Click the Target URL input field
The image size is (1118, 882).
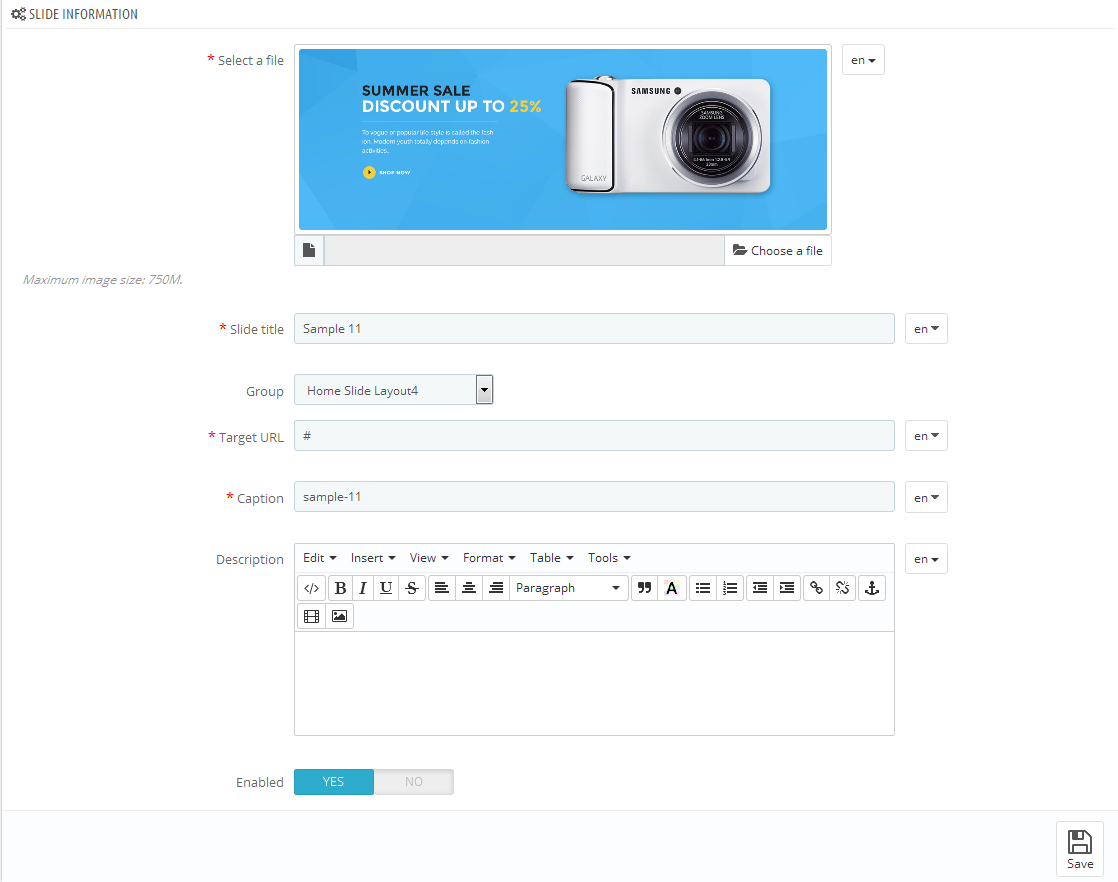coord(594,436)
